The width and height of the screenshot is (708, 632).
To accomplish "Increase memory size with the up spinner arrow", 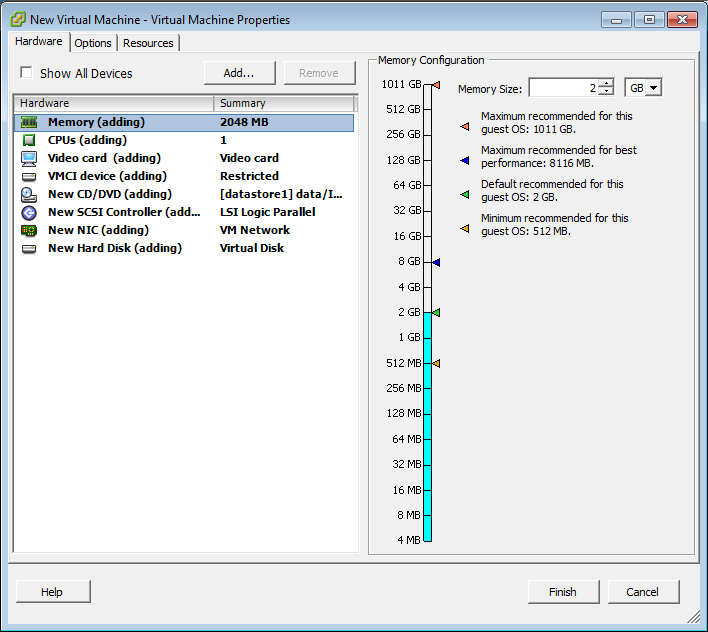I will (606, 84).
